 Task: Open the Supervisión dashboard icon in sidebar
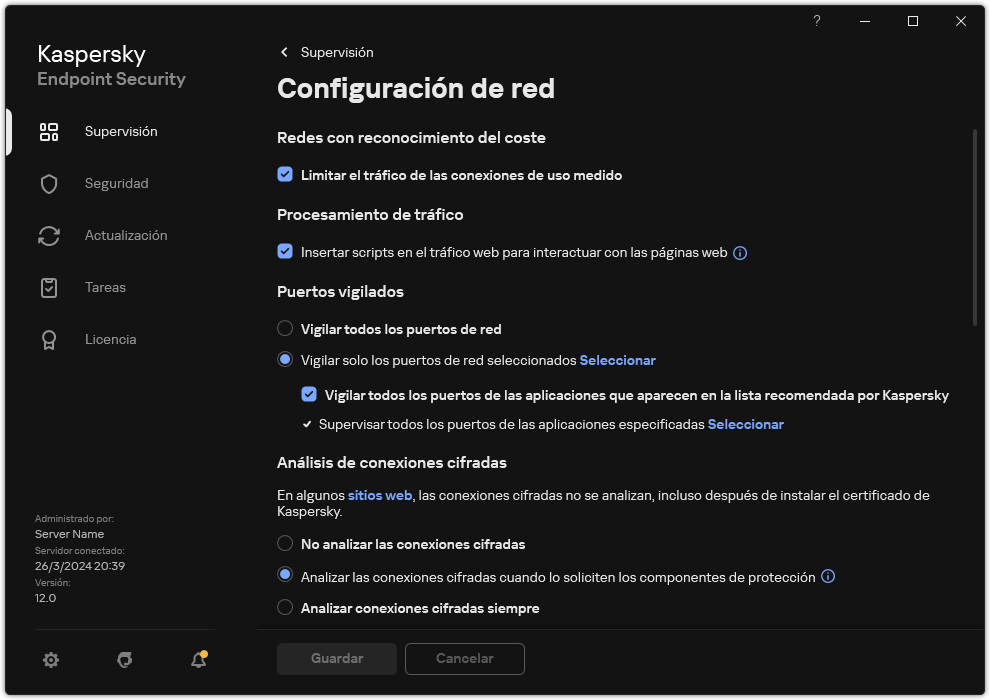[48, 131]
